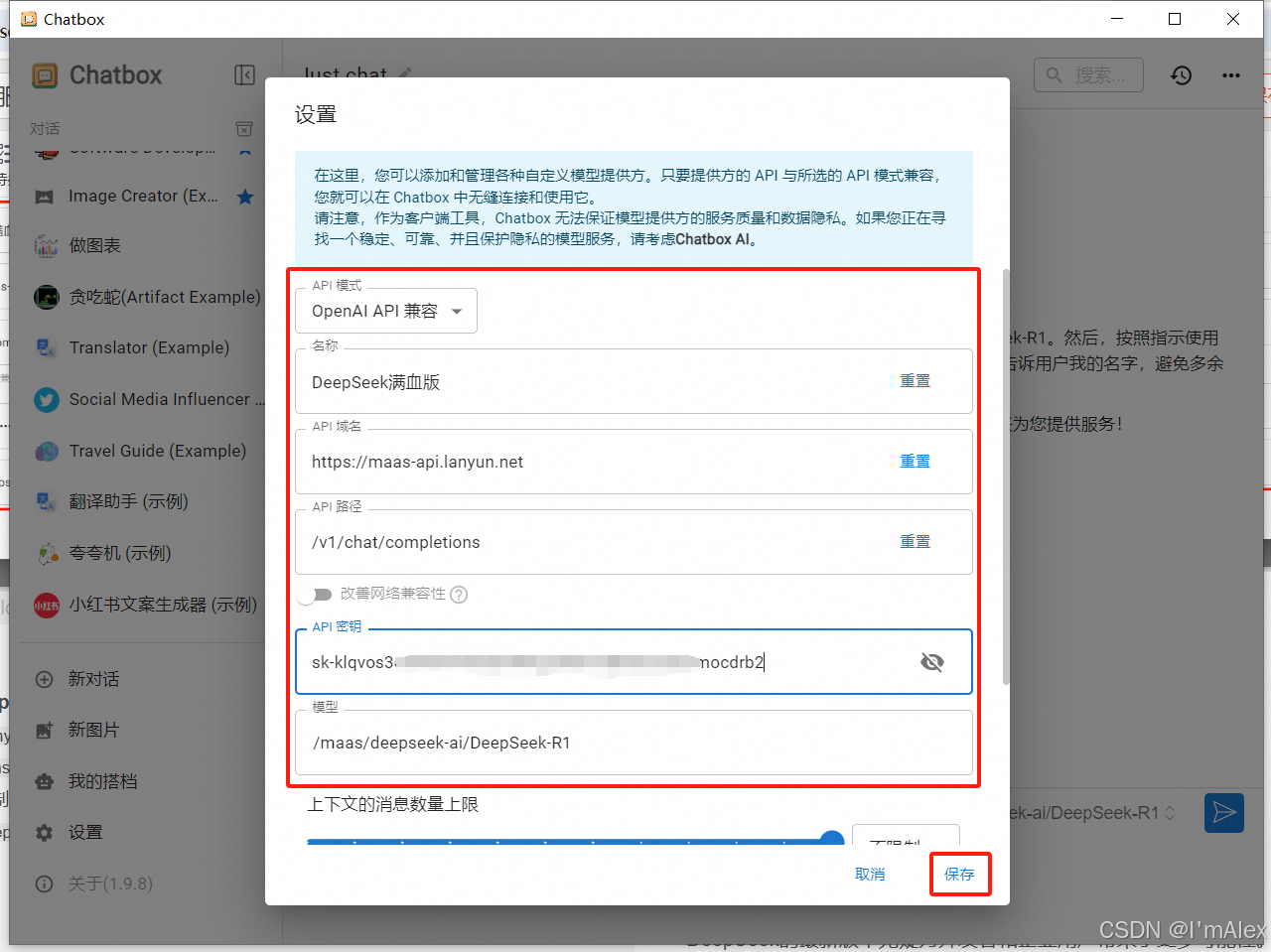Collapse the Chatbox sidebar panel icon

point(244,75)
